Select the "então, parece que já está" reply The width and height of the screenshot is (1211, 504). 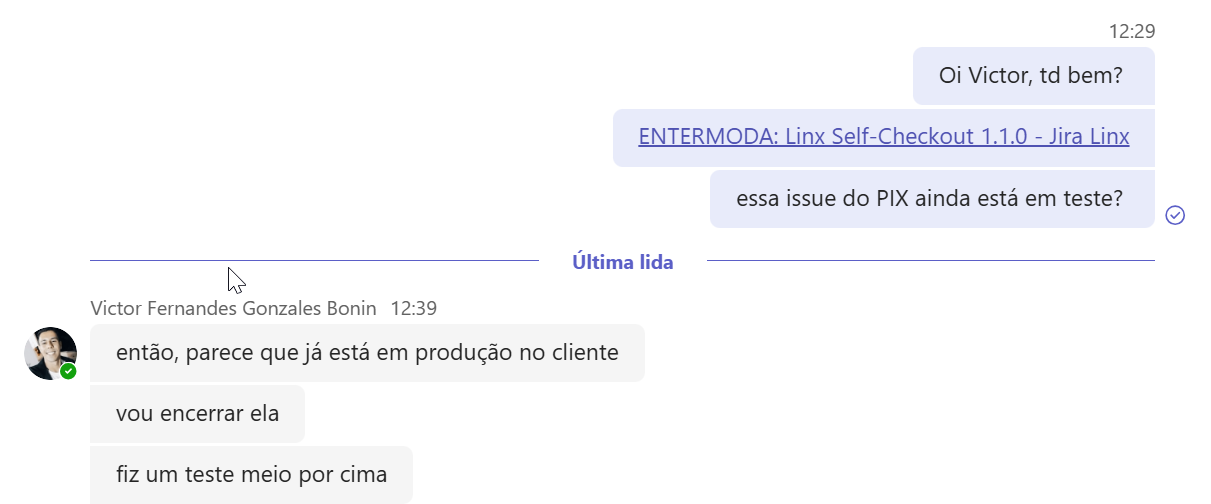(x=367, y=352)
